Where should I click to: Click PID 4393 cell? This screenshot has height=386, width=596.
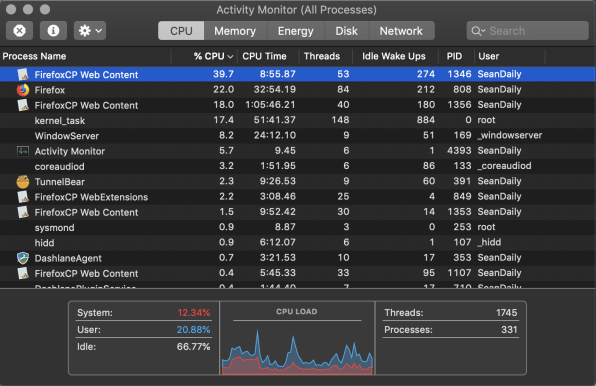[x=459, y=151]
